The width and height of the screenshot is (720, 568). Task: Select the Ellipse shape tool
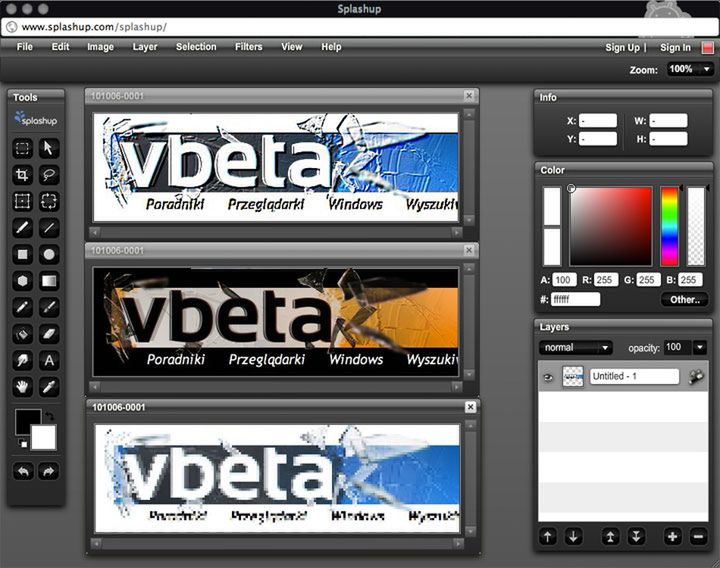pos(49,254)
